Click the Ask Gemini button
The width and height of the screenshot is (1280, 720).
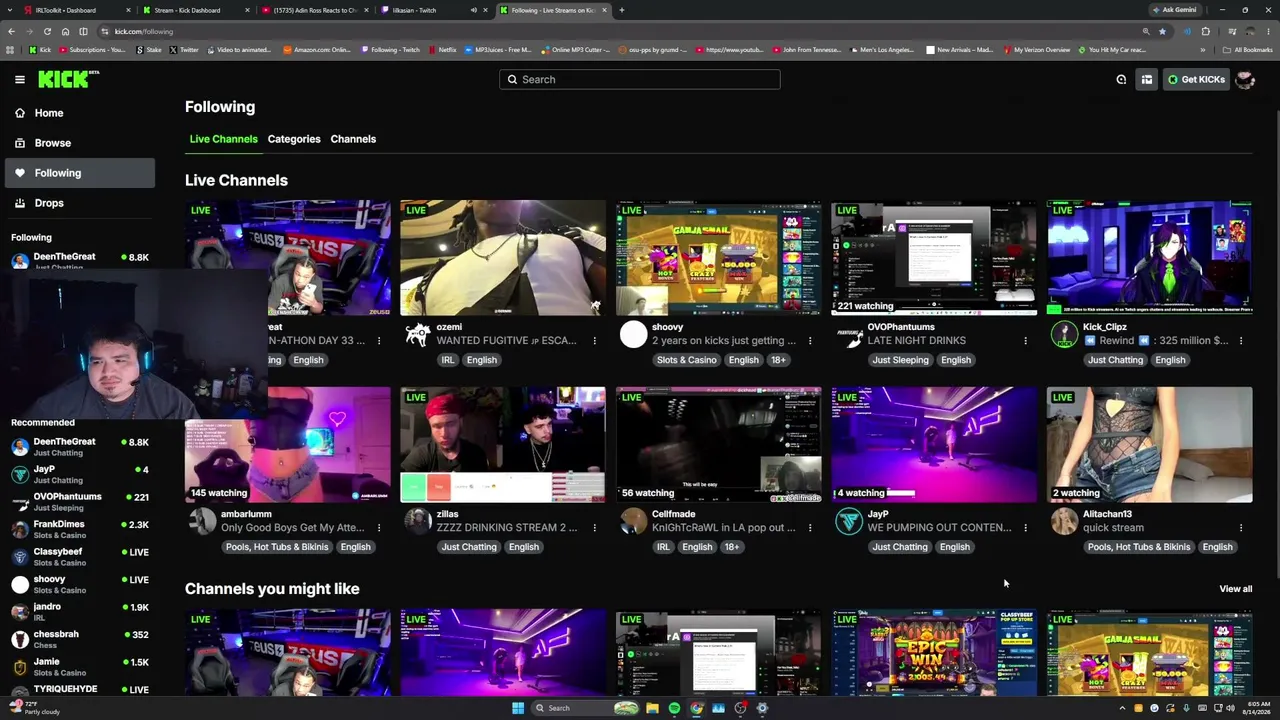click(x=1175, y=10)
